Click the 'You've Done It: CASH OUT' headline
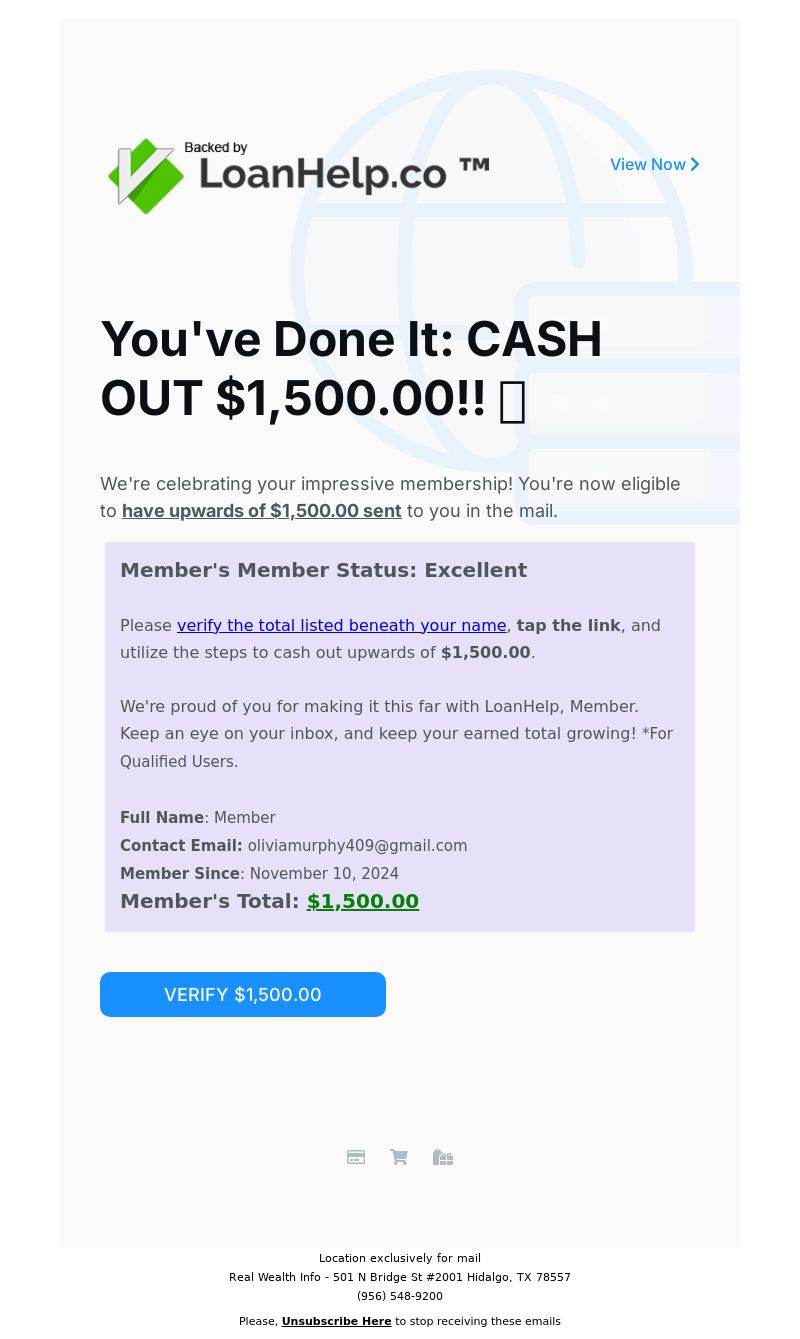The width and height of the screenshot is (800, 1339). click(x=351, y=368)
